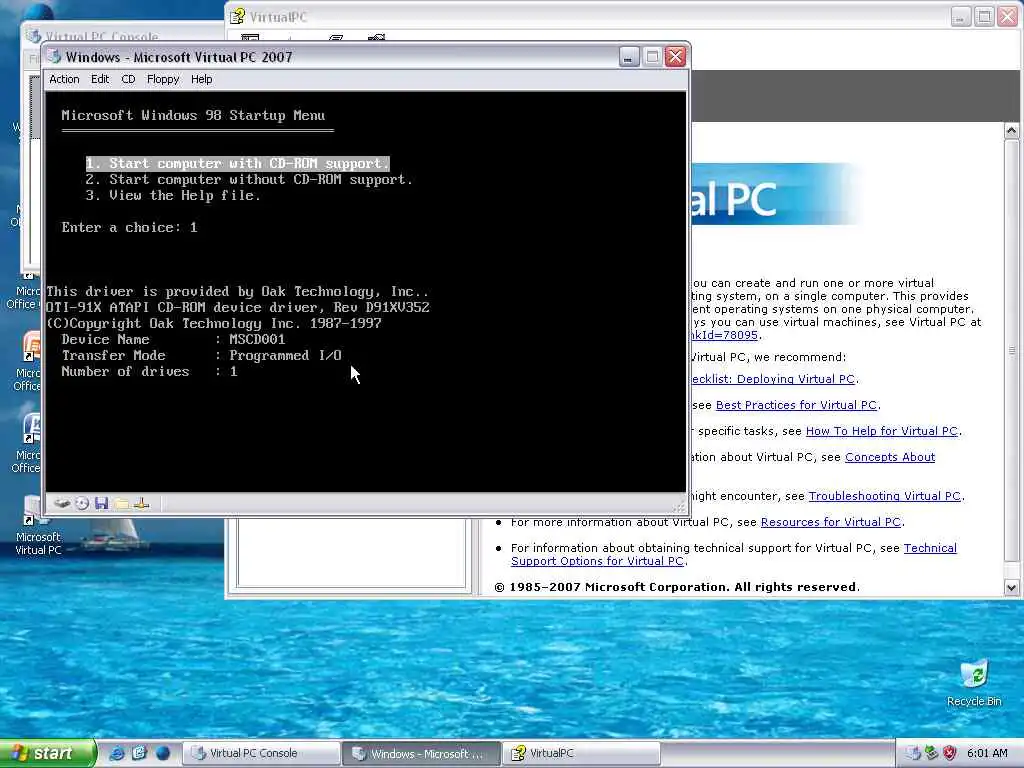Click the network adapter icon in VM status bar
1024x768 pixels.
tap(142, 504)
